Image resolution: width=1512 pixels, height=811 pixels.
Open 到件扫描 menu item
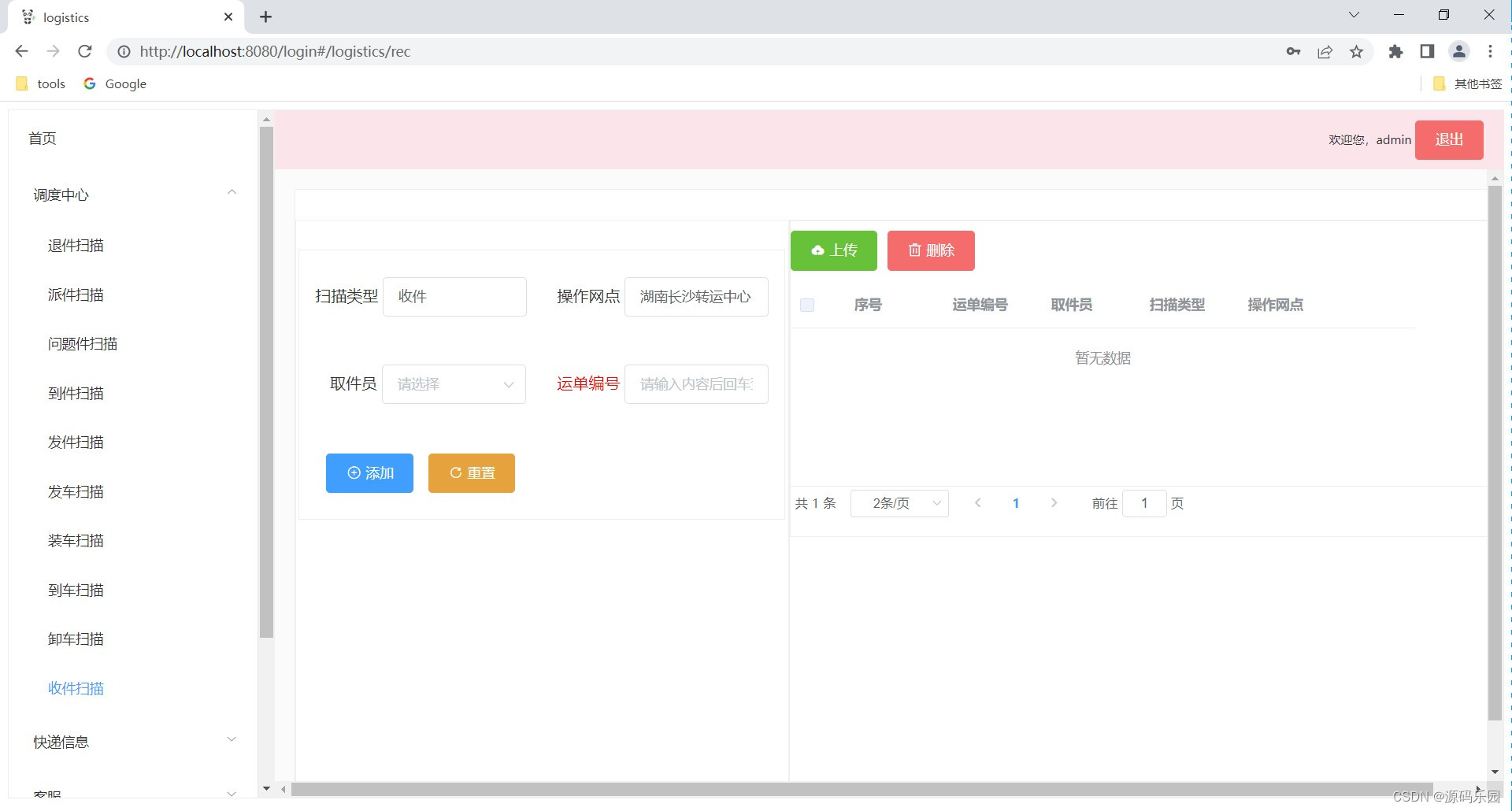(76, 394)
